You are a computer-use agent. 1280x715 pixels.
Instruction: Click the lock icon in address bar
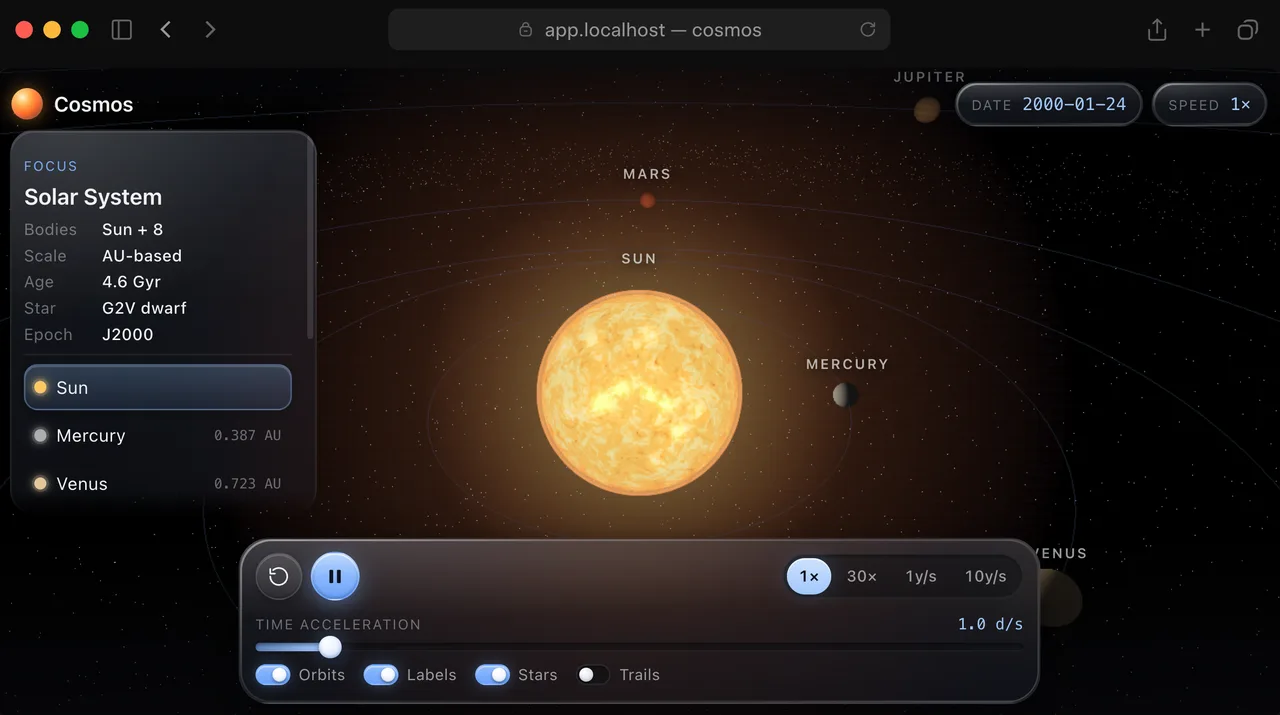(526, 30)
